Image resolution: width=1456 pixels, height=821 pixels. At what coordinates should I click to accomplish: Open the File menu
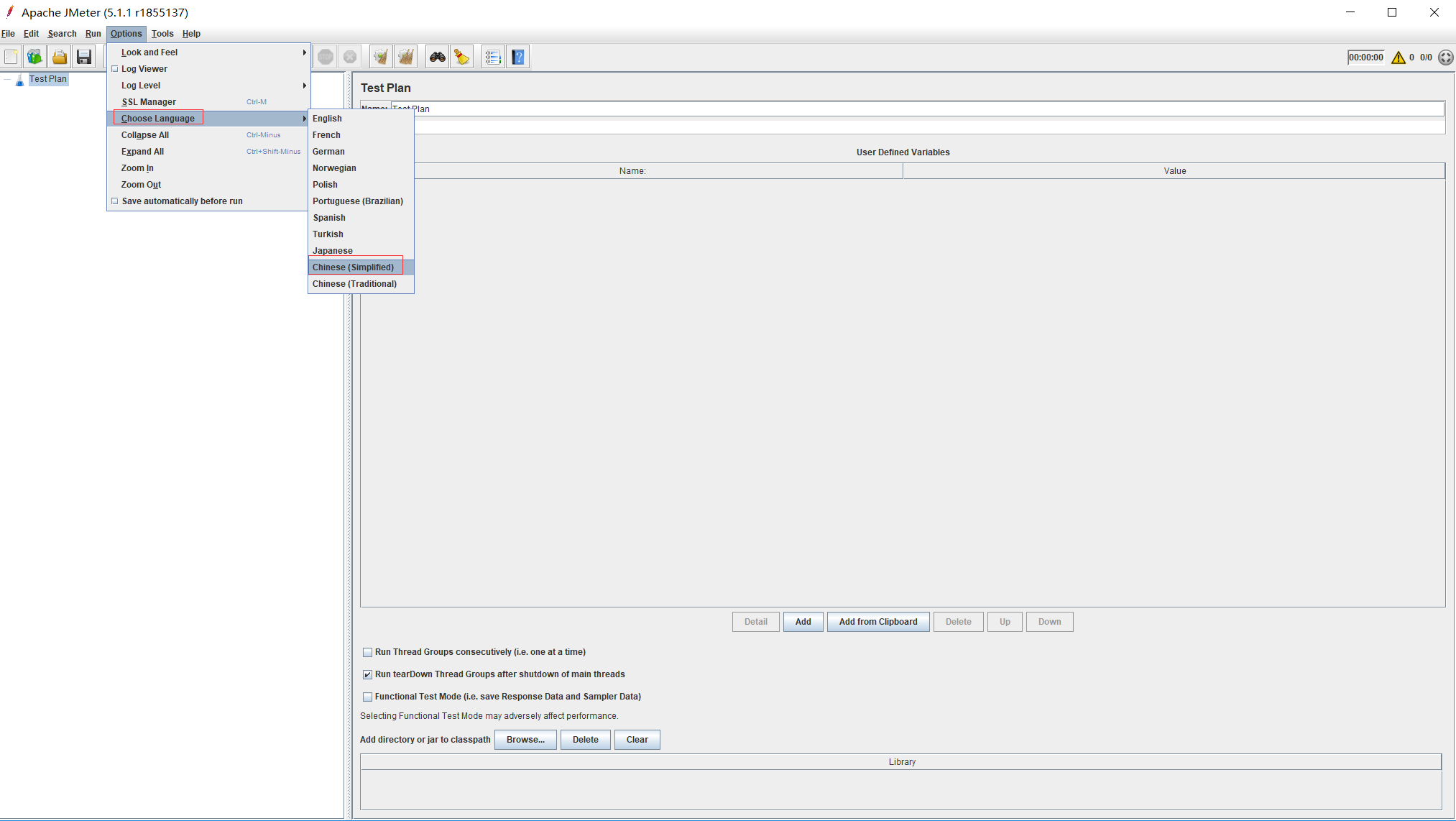pos(8,34)
